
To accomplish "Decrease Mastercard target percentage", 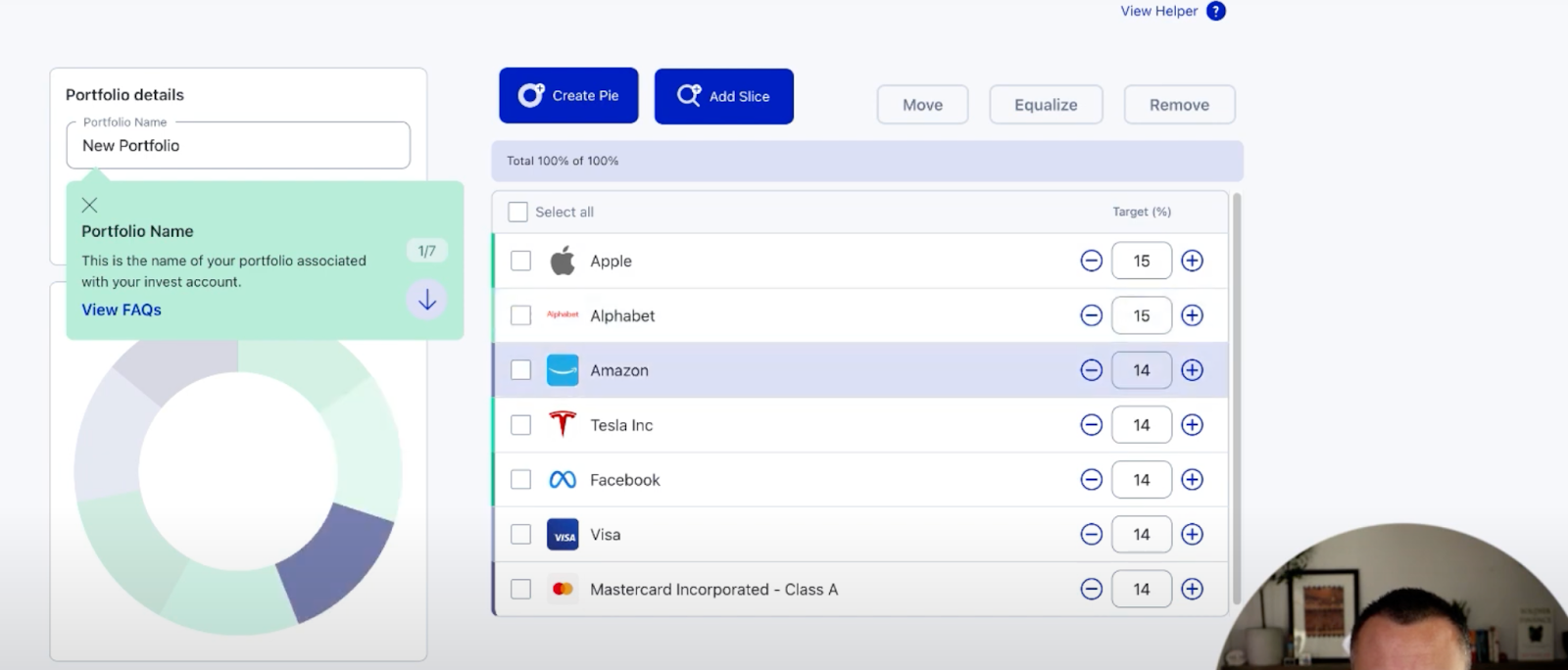I will [1091, 589].
